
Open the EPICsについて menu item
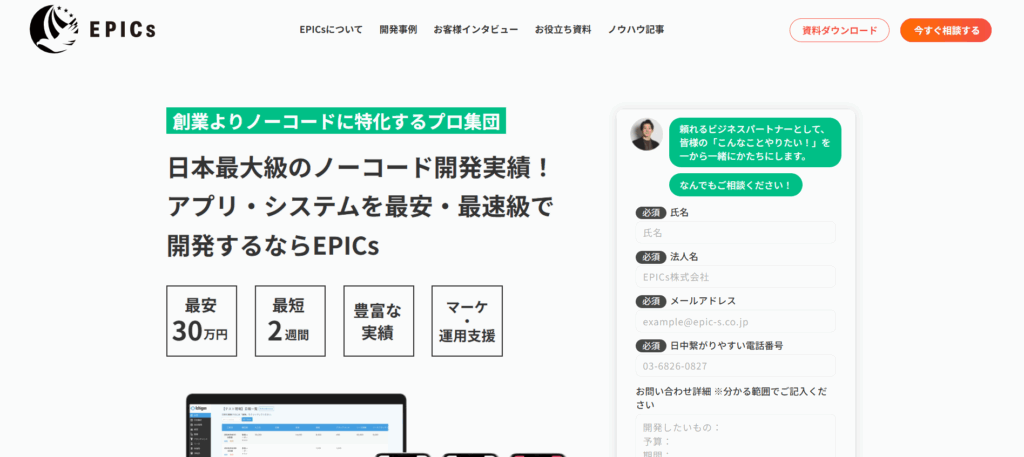[x=331, y=29]
